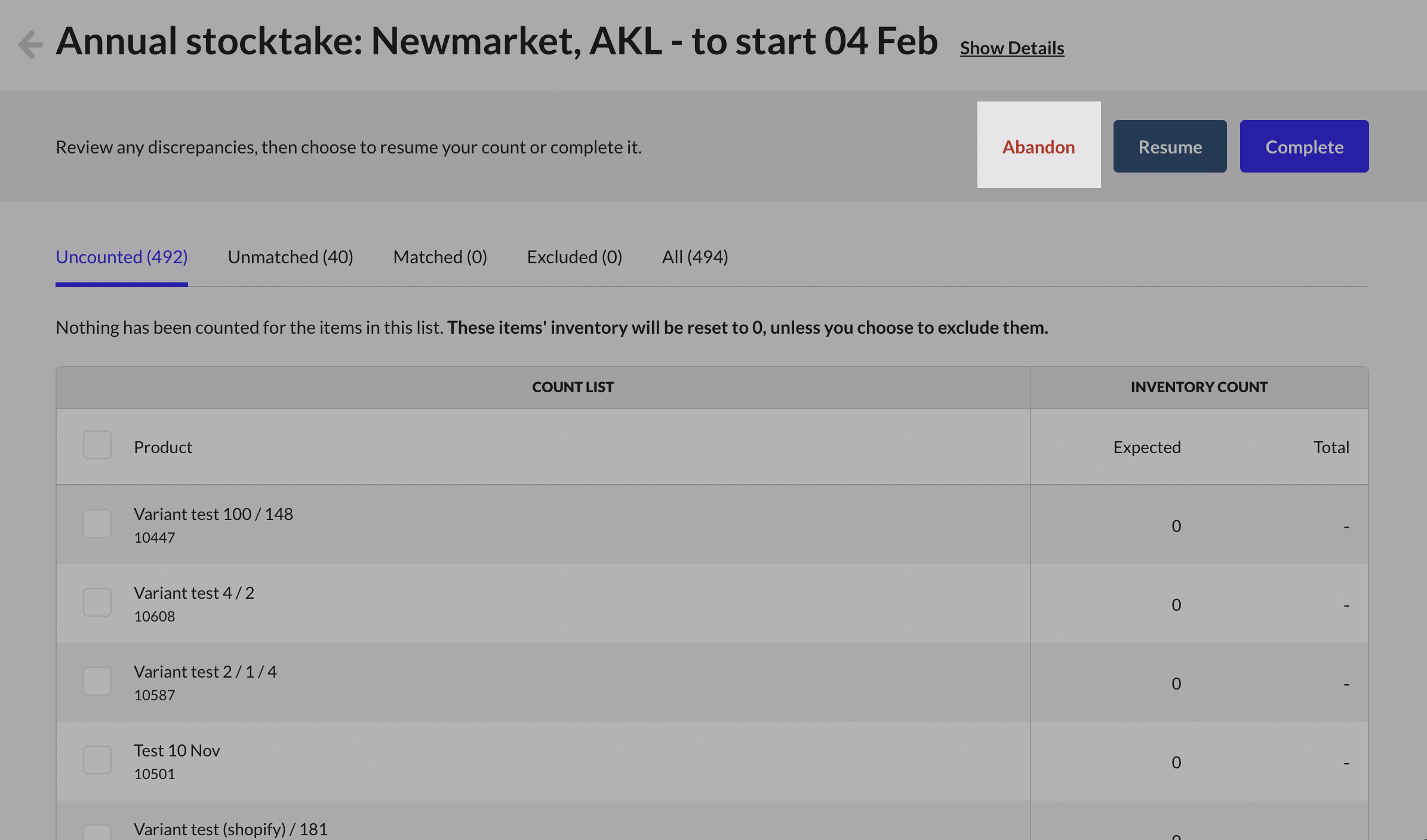Click the Complete button
Screen dimensions: 1427x840
[1304, 146]
